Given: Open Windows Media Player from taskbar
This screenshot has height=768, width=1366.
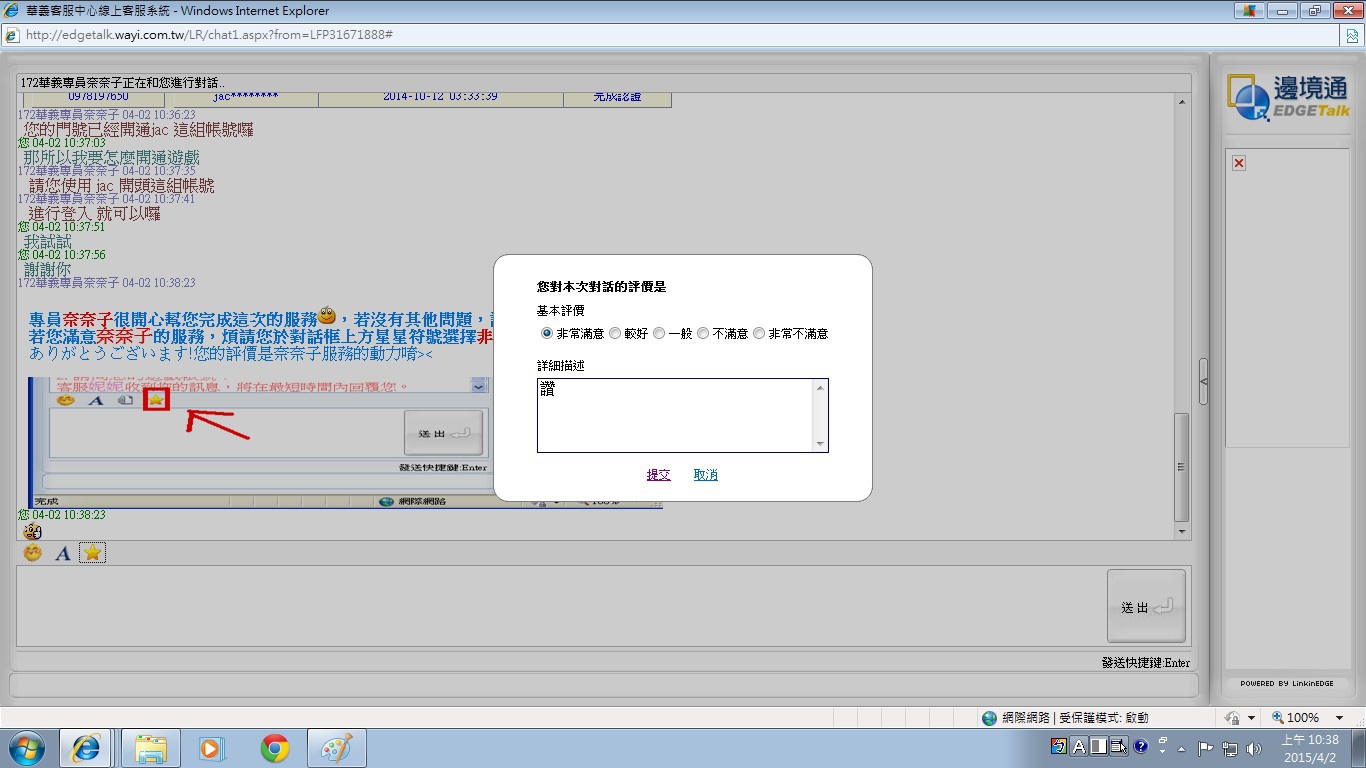Looking at the screenshot, I should pos(211,748).
